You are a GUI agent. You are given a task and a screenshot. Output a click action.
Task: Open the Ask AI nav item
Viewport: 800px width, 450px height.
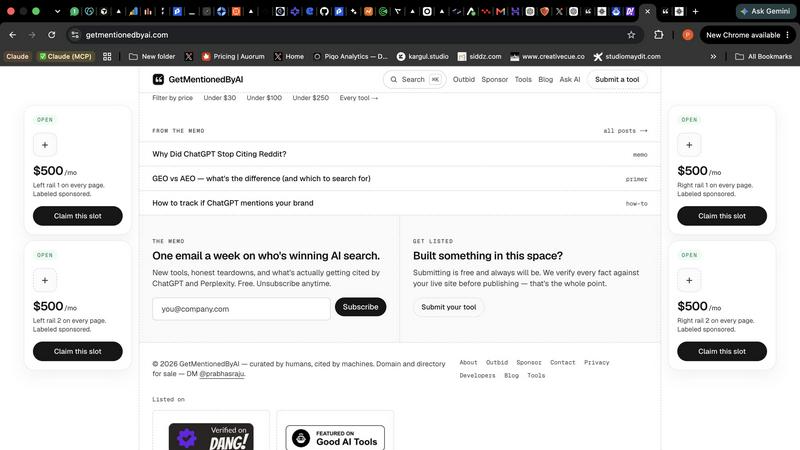pos(569,79)
